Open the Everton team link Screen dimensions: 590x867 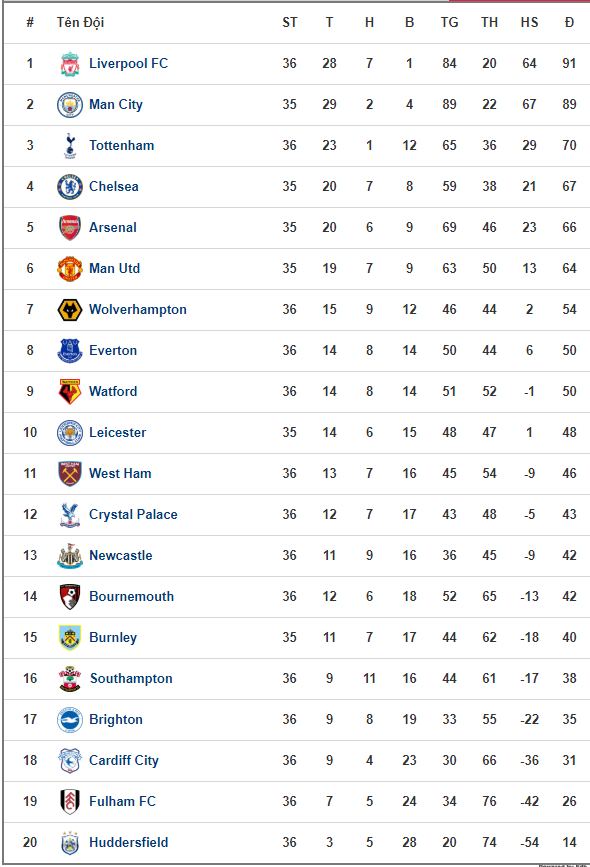point(113,351)
